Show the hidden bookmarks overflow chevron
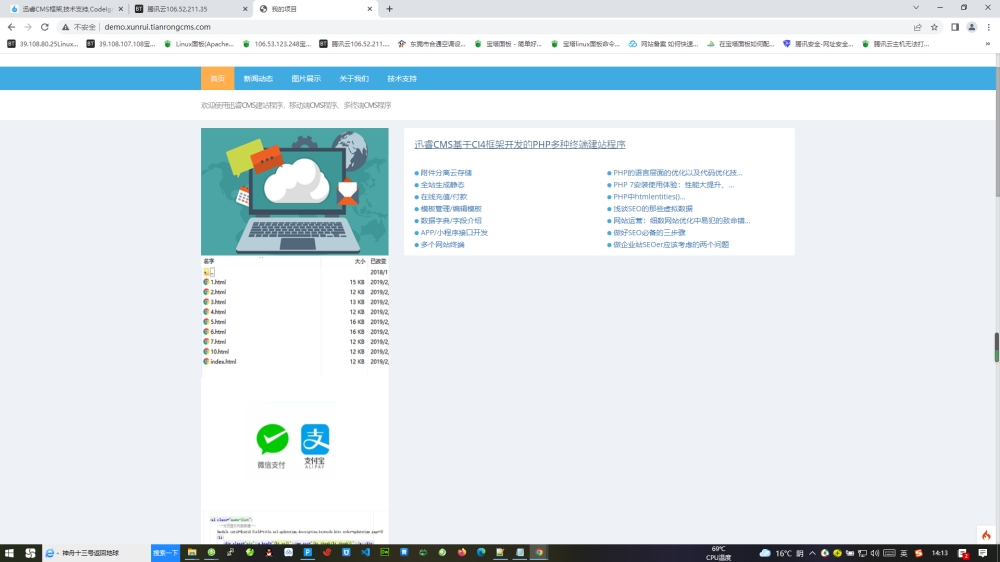The width and height of the screenshot is (1000, 562). 988,44
